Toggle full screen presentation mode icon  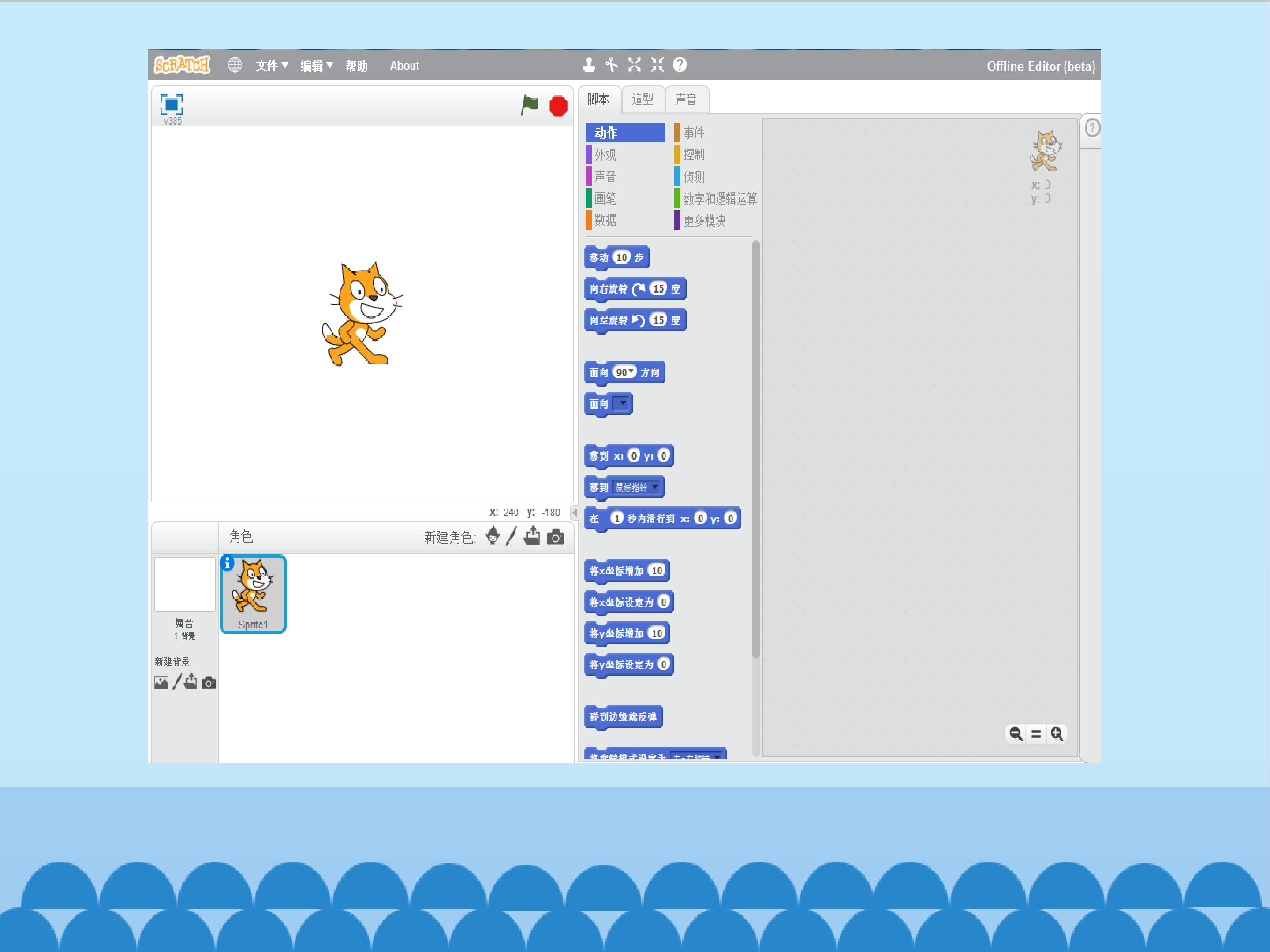(x=171, y=104)
